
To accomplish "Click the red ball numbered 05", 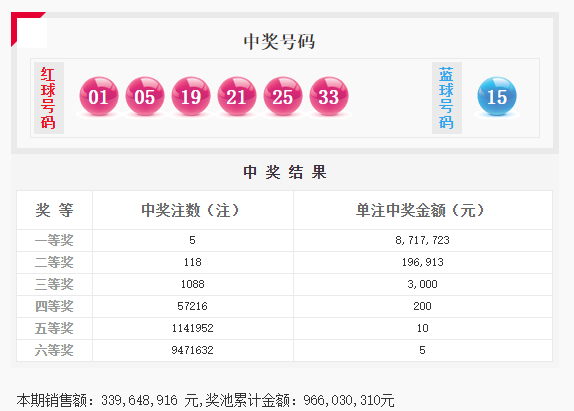I will [145, 96].
